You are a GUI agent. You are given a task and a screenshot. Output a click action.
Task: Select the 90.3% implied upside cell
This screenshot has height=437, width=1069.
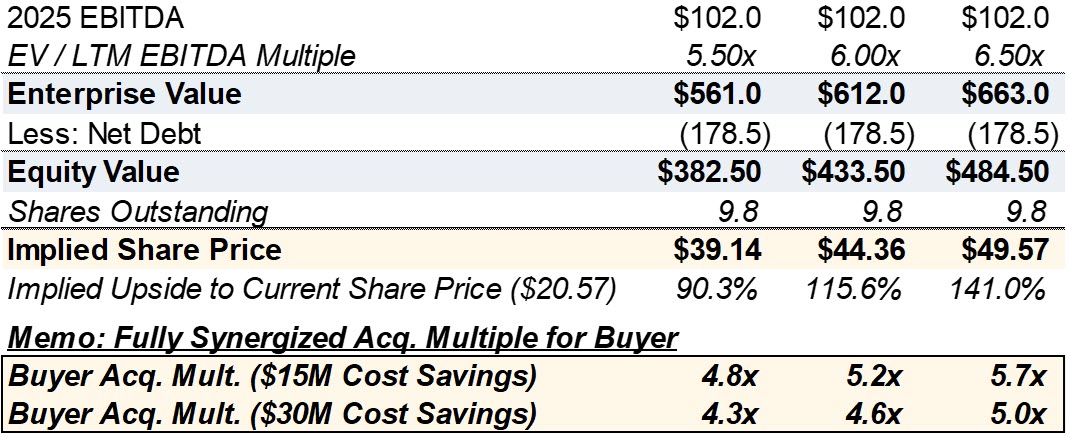pos(715,290)
